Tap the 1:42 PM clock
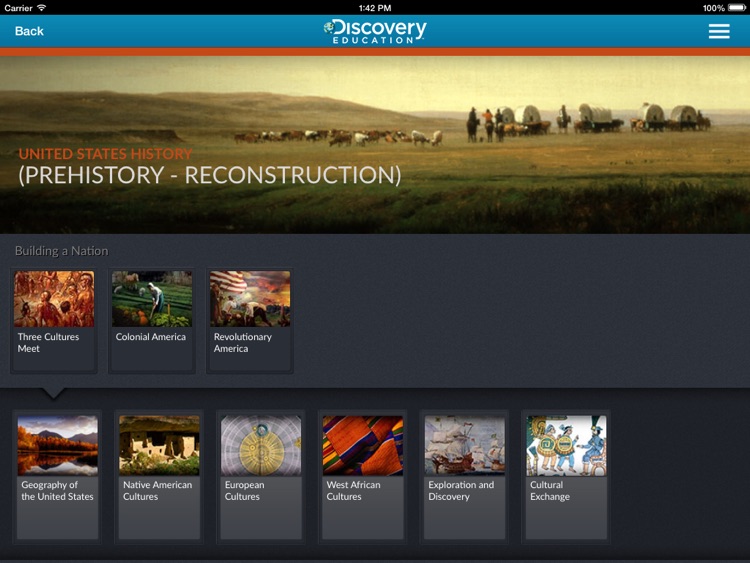The width and height of the screenshot is (750, 563). [x=375, y=8]
